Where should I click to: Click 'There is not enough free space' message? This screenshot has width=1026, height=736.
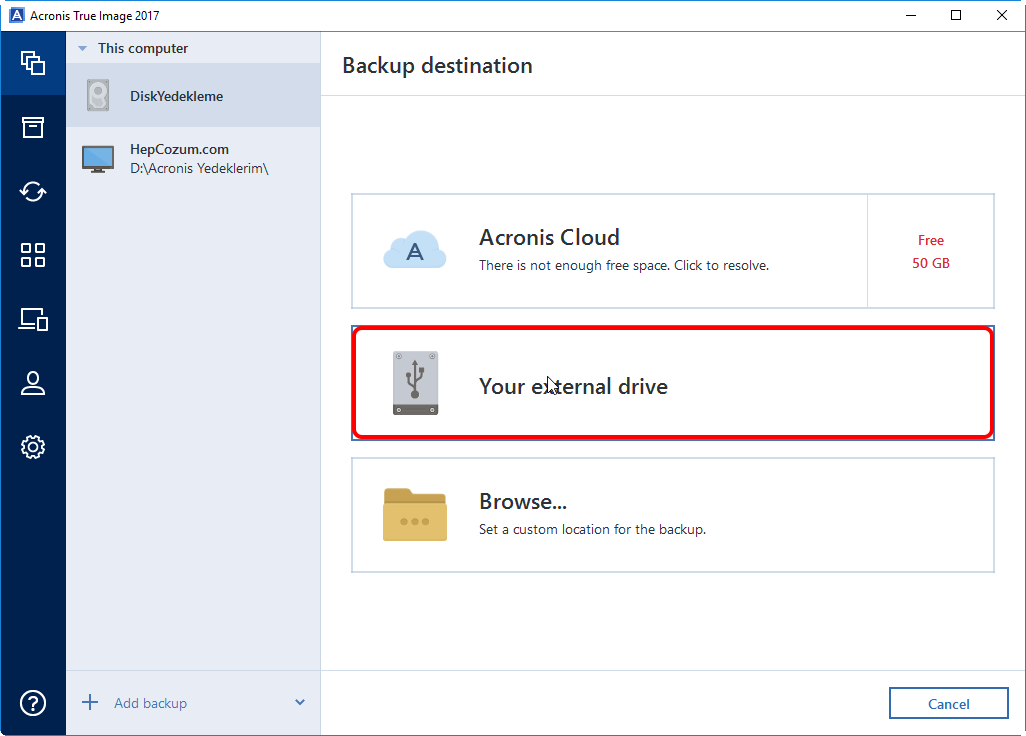(624, 266)
